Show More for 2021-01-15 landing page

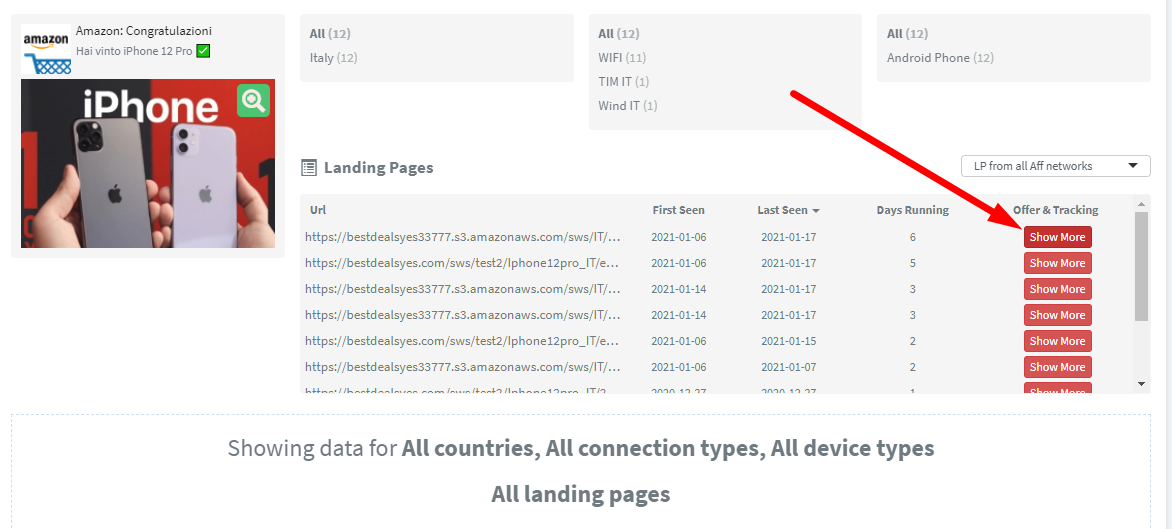click(1058, 341)
